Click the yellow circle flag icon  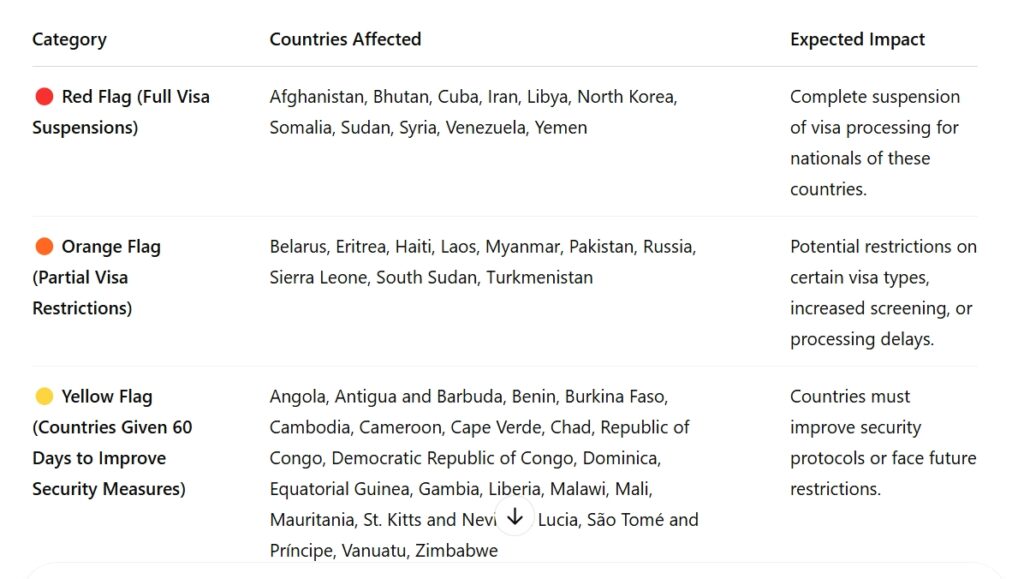pos(44,397)
